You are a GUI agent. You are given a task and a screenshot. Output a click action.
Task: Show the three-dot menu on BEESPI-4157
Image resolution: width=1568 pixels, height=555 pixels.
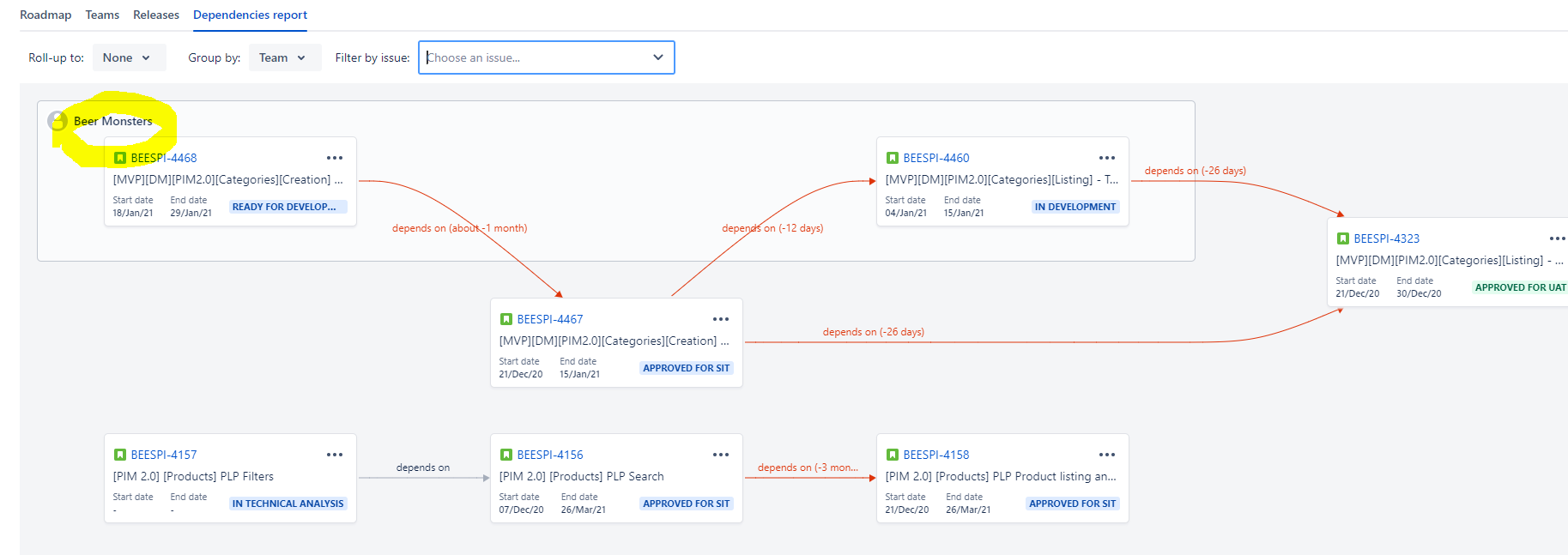335,455
